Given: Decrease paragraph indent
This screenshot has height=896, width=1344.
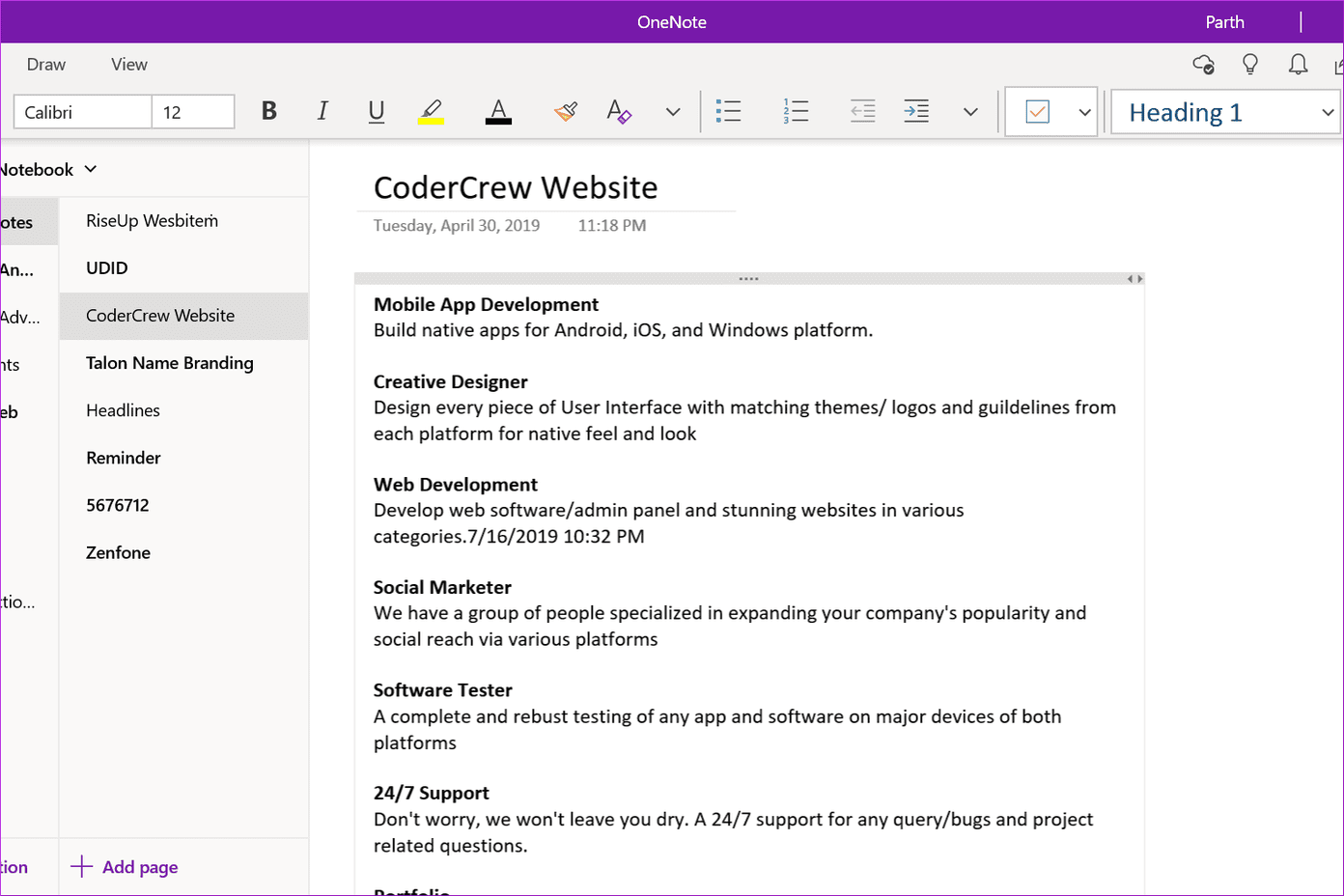Looking at the screenshot, I should pos(863,112).
